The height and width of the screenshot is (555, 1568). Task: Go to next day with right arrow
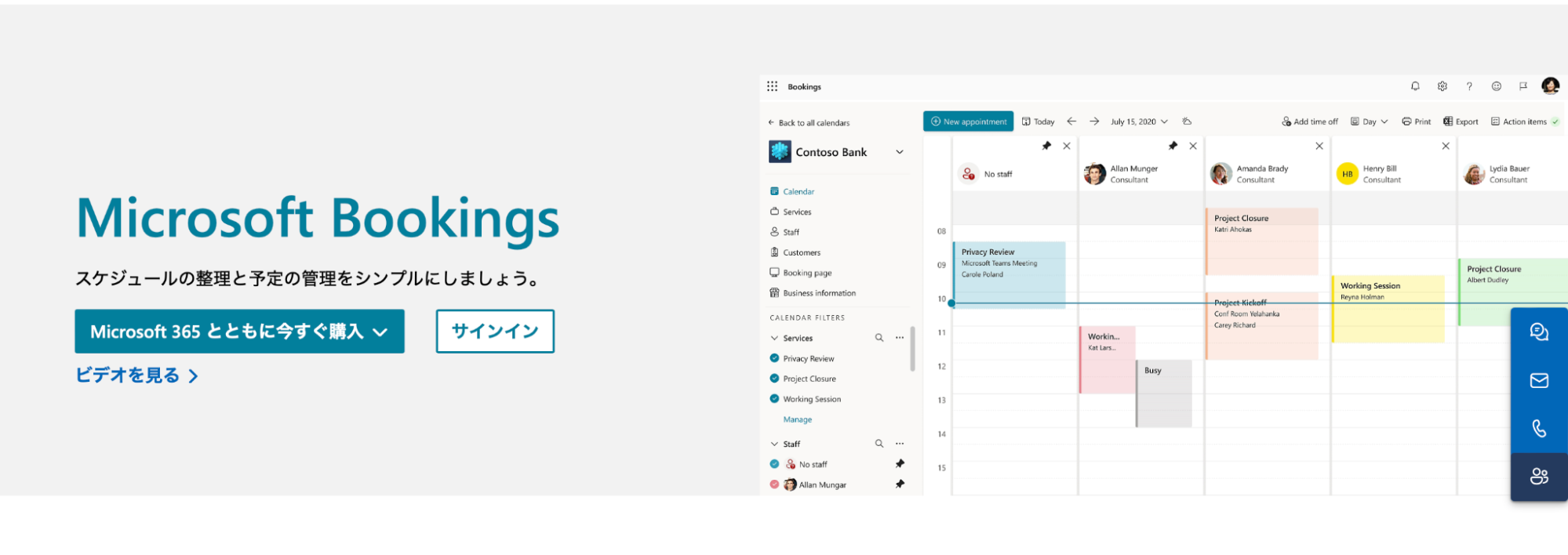(1094, 122)
